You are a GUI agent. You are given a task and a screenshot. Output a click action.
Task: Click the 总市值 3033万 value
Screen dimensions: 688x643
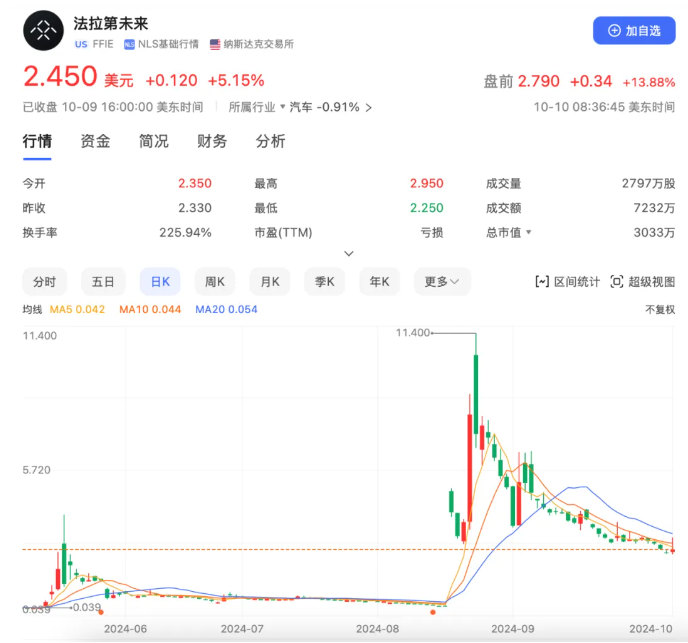(x=654, y=233)
